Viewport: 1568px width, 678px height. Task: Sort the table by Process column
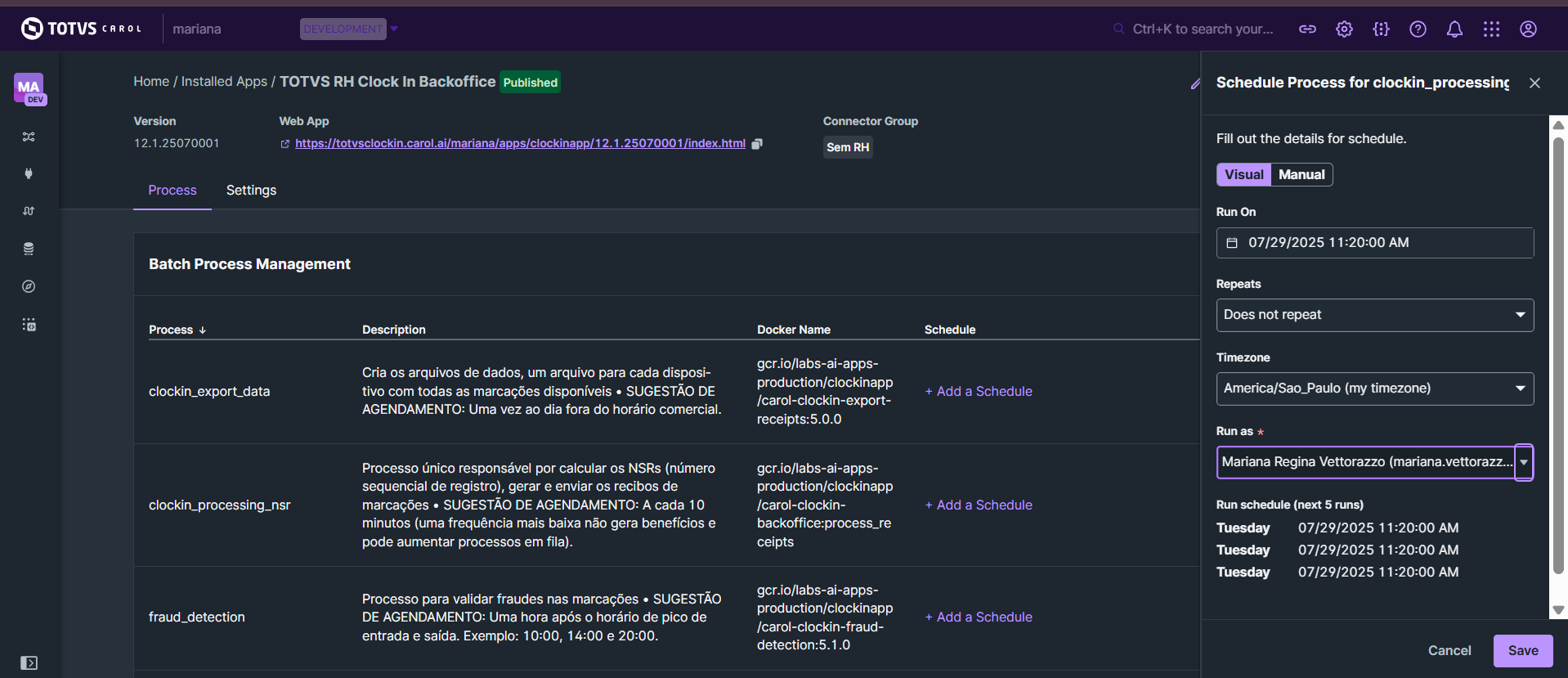[177, 330]
